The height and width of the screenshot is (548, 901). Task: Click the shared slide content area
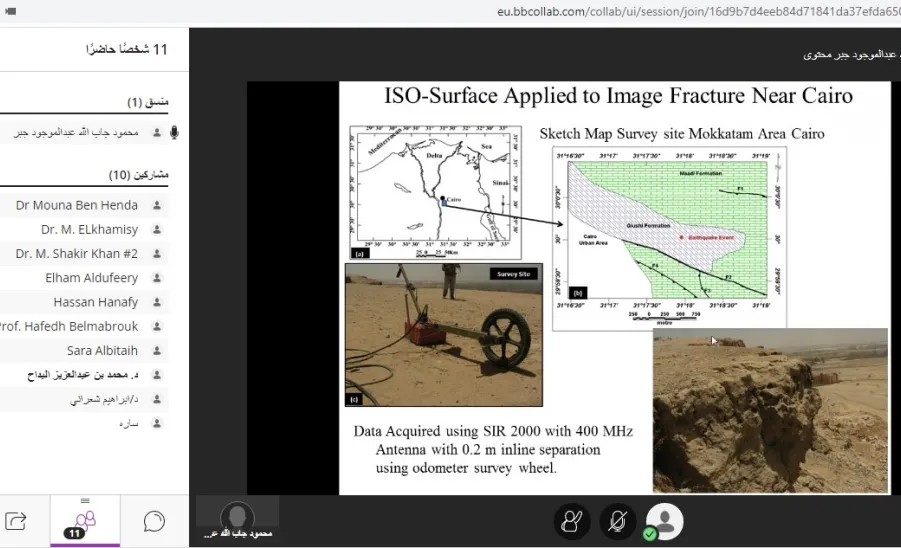click(614, 288)
